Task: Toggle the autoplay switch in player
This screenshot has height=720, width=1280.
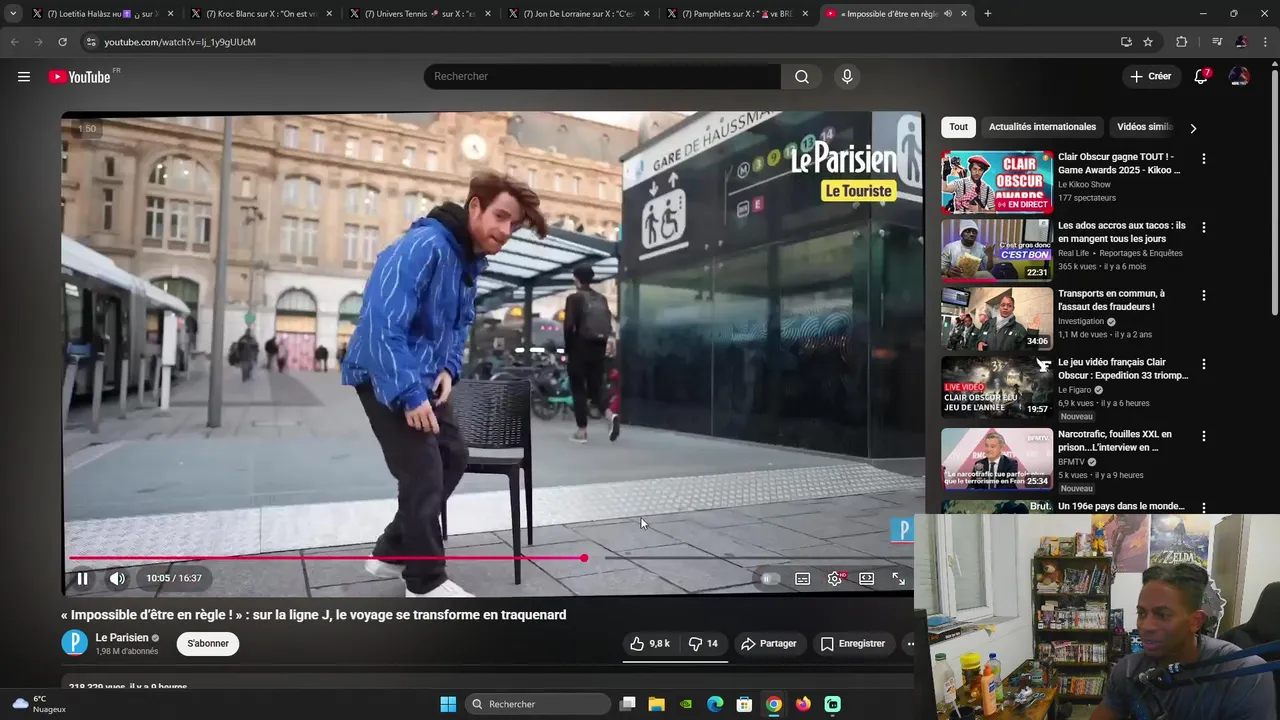Action: (770, 578)
